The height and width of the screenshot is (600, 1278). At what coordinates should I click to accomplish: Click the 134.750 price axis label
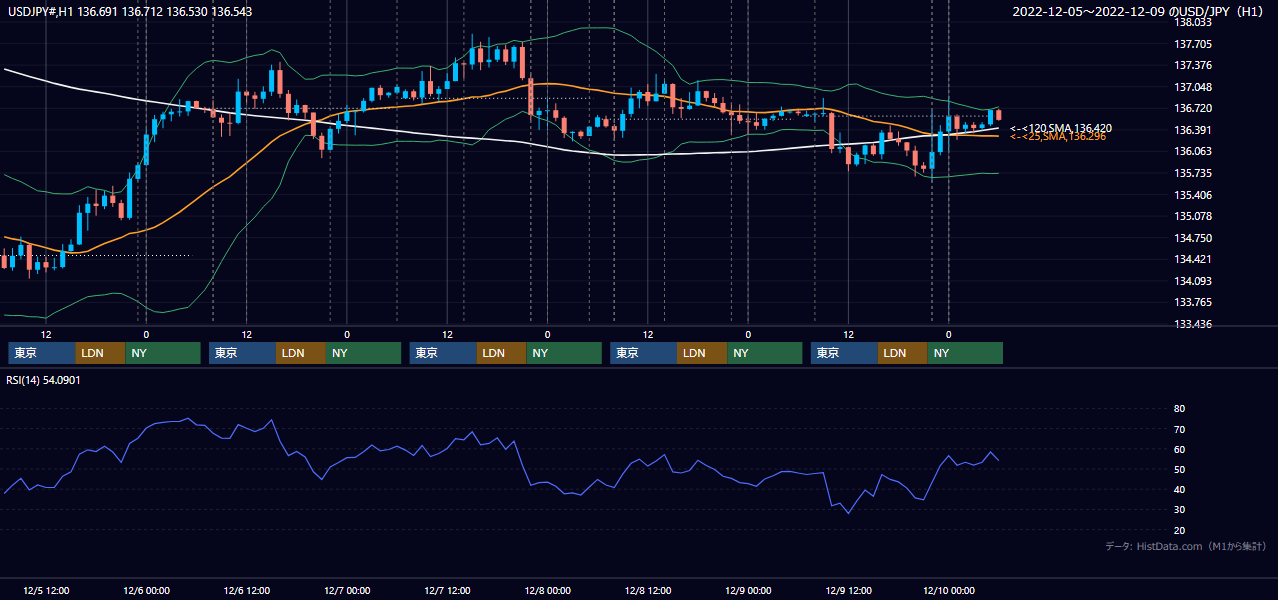(1192, 238)
